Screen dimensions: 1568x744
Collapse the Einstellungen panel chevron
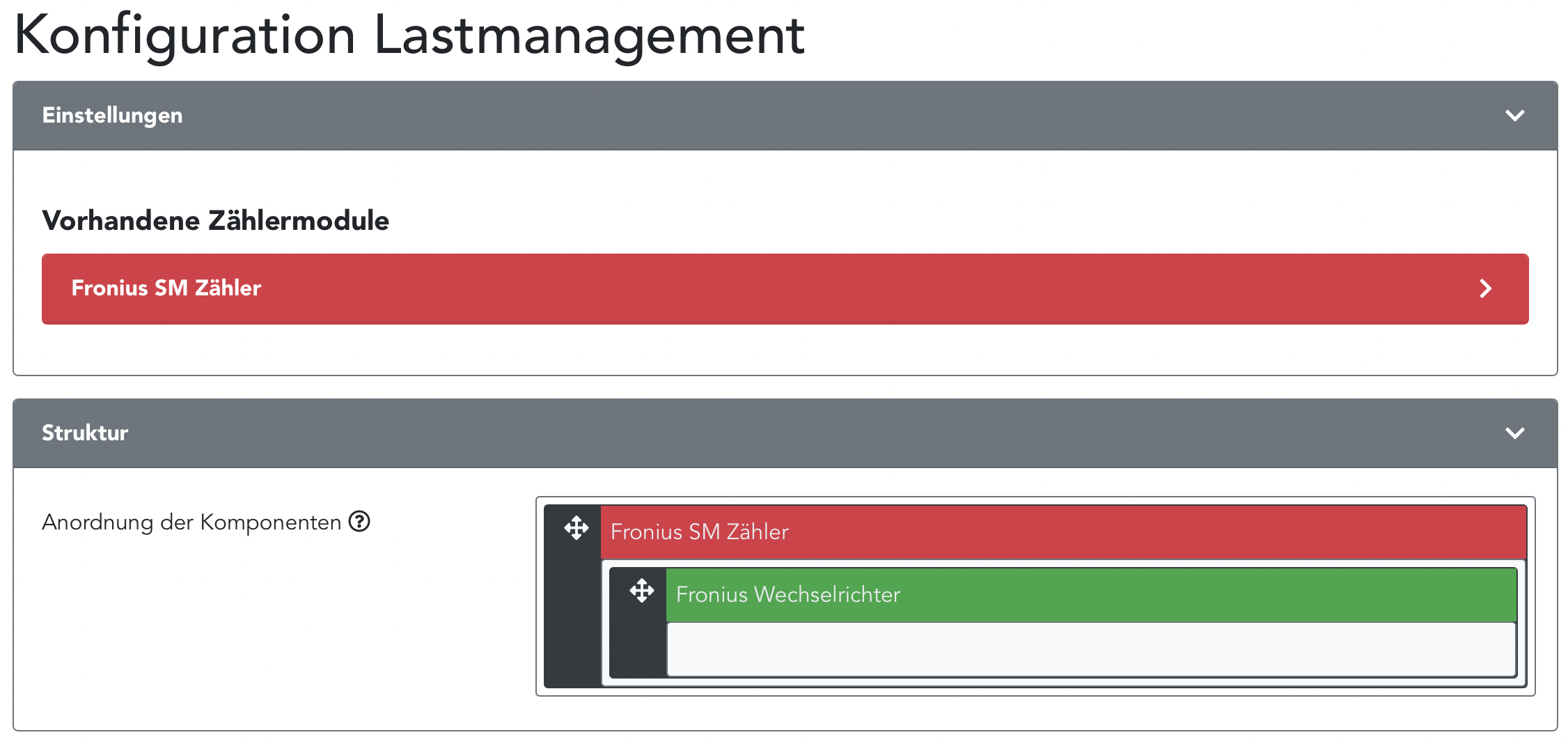(x=1514, y=116)
